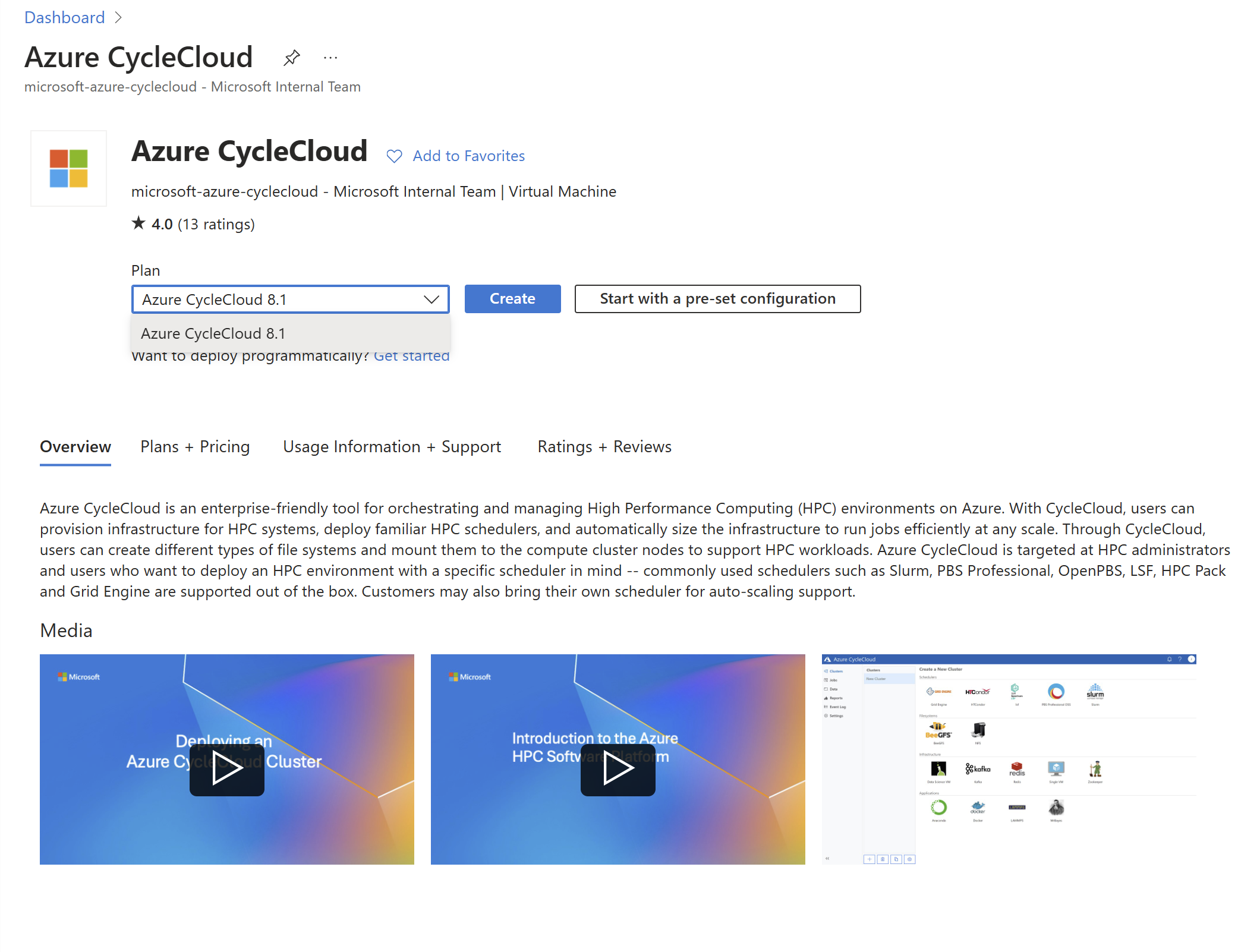
Task: Click the breadcrumb chevron after Dashboard
Action: tap(118, 18)
